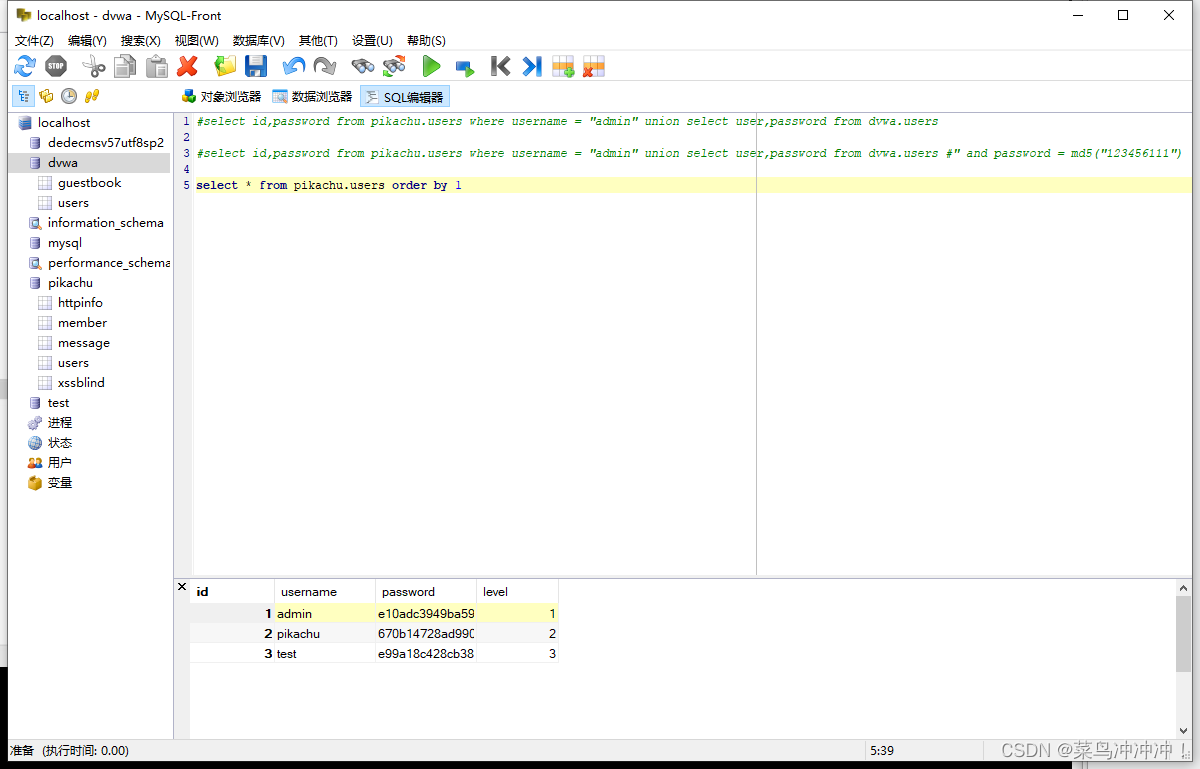1200x769 pixels.
Task: Click the refresh icon on the toolbar
Action: point(24,65)
